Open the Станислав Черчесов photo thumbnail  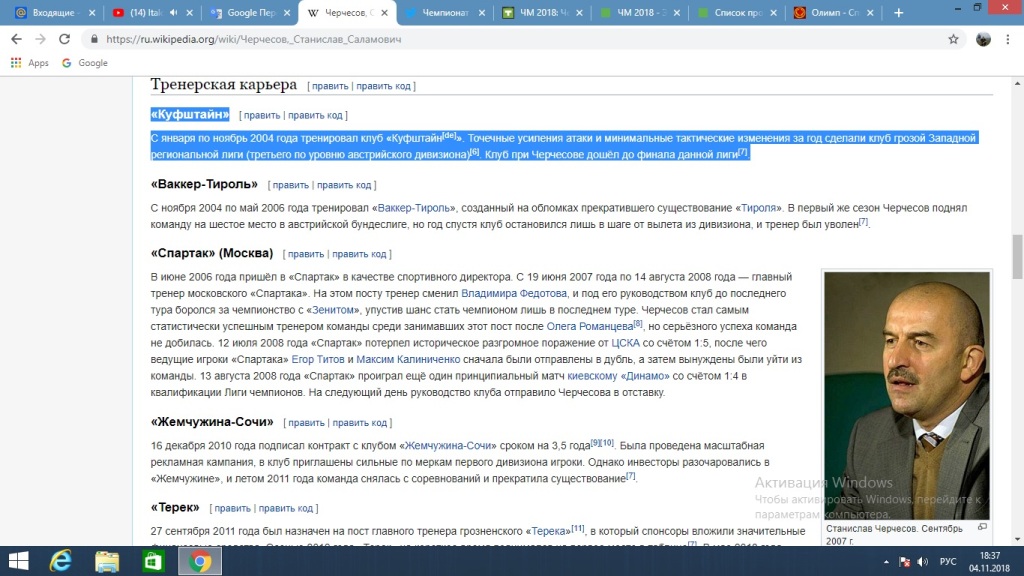(x=906, y=396)
